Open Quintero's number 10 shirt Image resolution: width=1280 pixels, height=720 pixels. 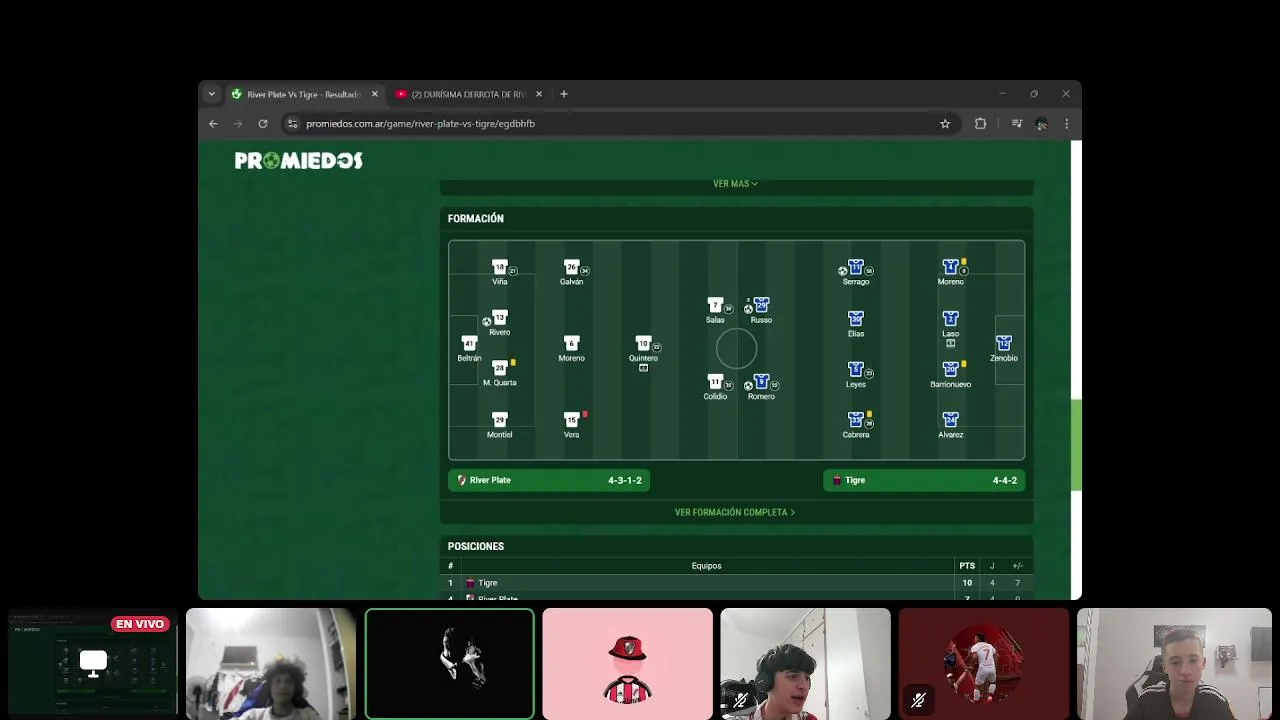643,344
